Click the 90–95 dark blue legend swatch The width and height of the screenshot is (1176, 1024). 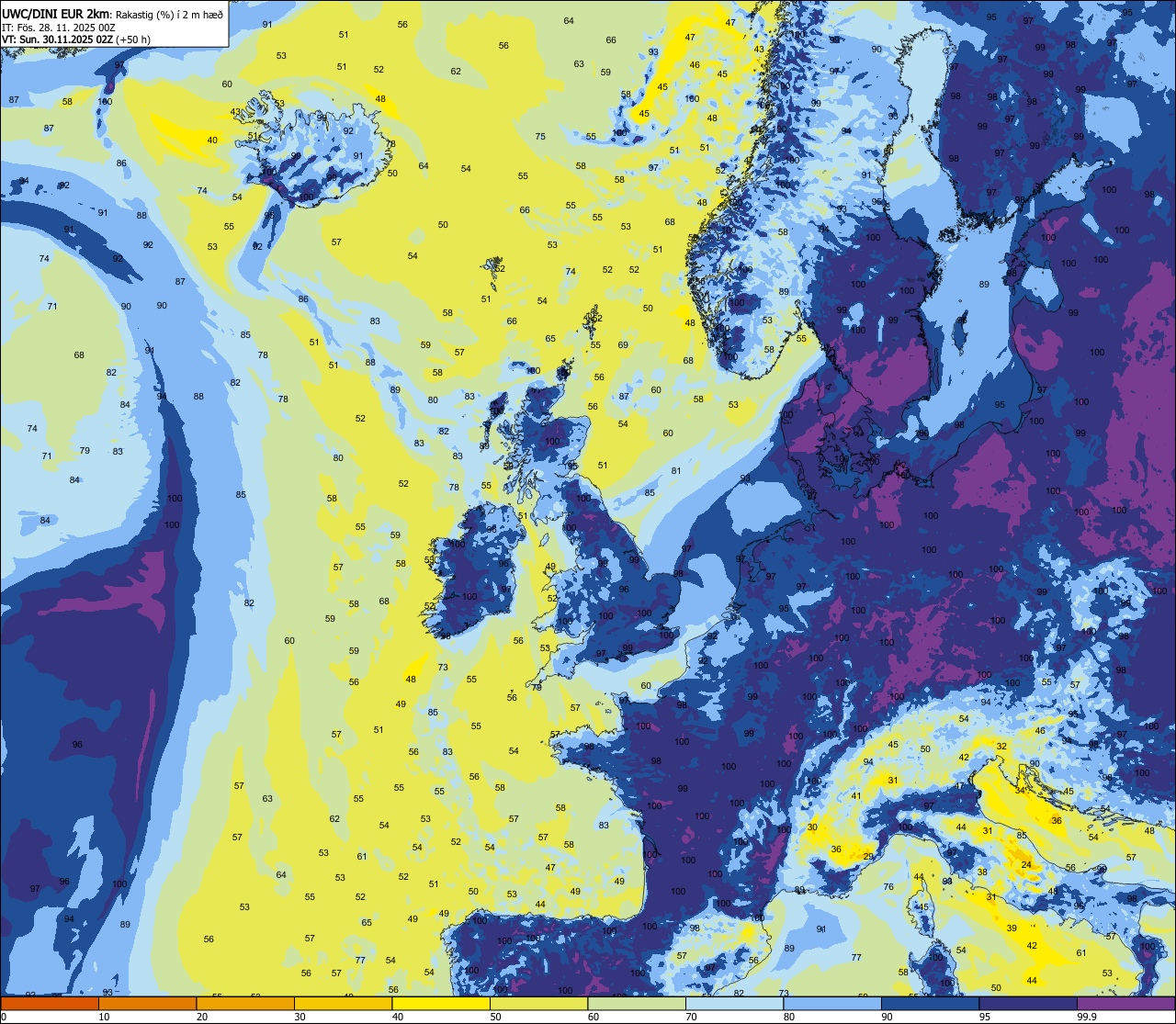click(x=930, y=1003)
